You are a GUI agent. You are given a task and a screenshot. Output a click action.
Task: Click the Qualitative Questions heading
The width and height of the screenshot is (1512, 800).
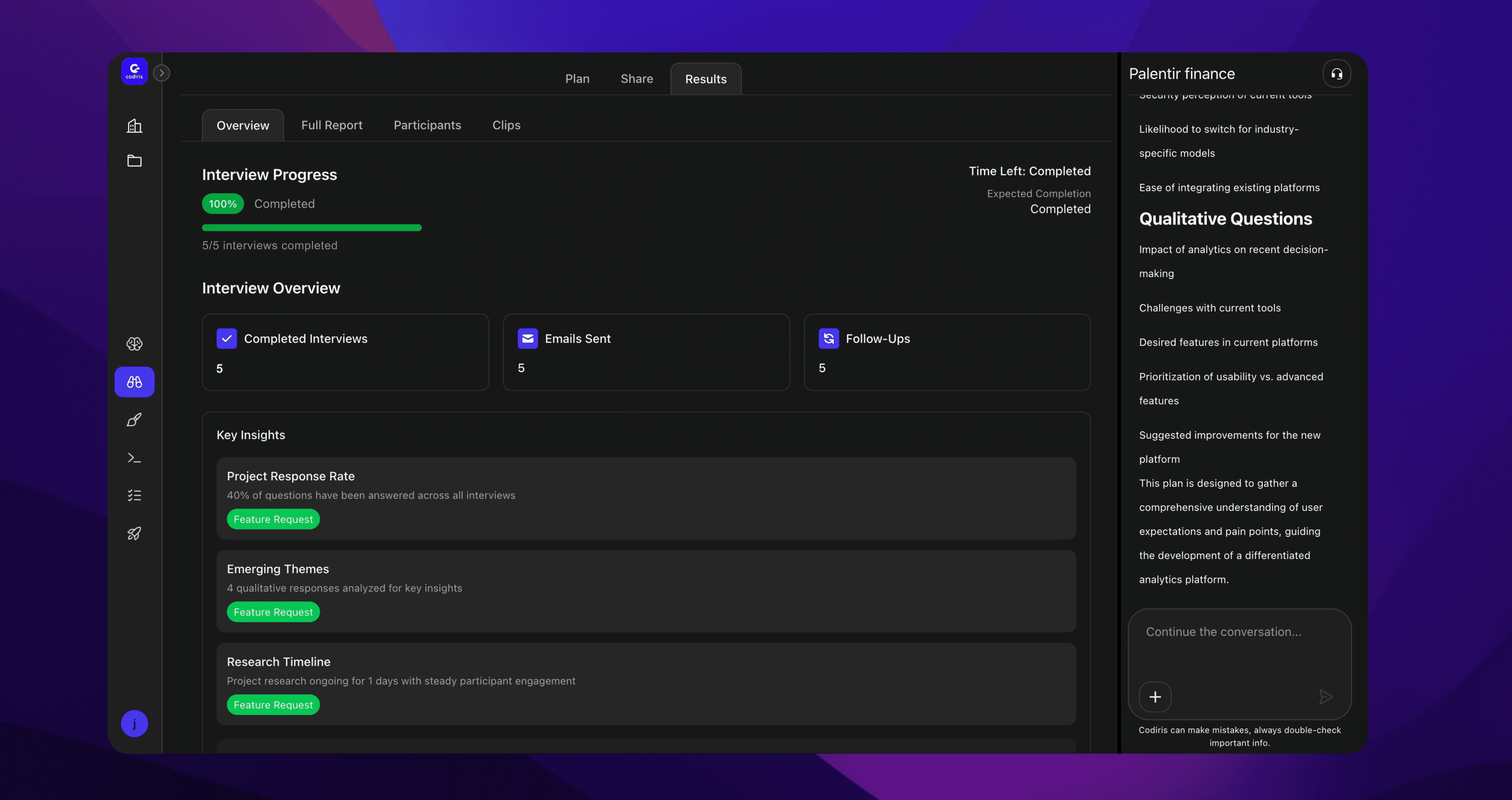coord(1226,219)
